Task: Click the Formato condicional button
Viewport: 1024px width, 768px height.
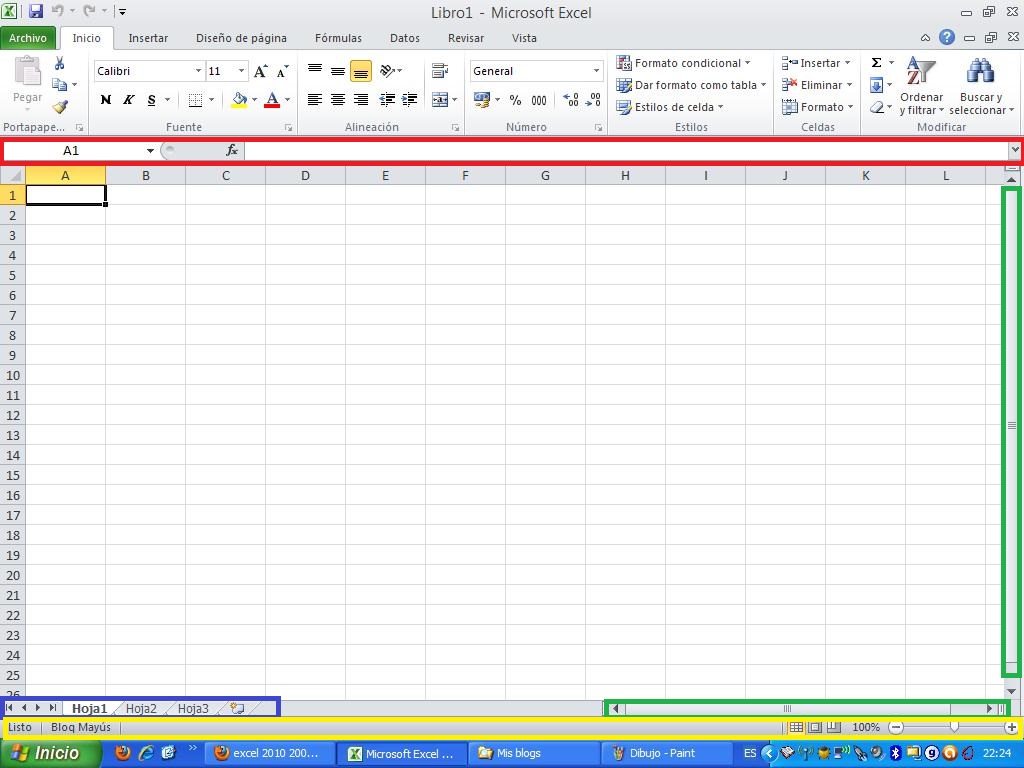Action: coord(690,62)
